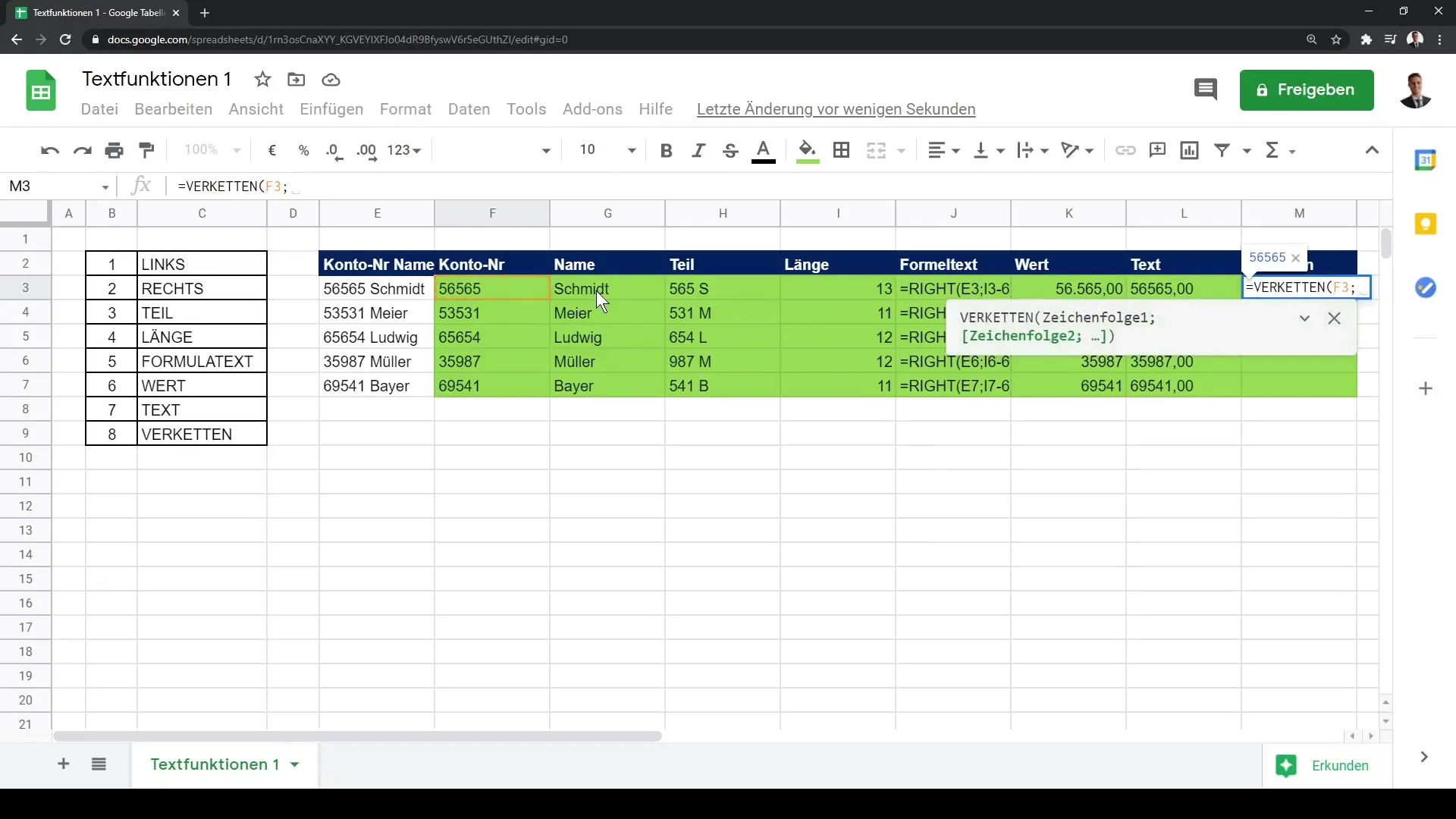1456x819 pixels.
Task: Select the cell containing Schmidt in column G
Action: coord(607,289)
